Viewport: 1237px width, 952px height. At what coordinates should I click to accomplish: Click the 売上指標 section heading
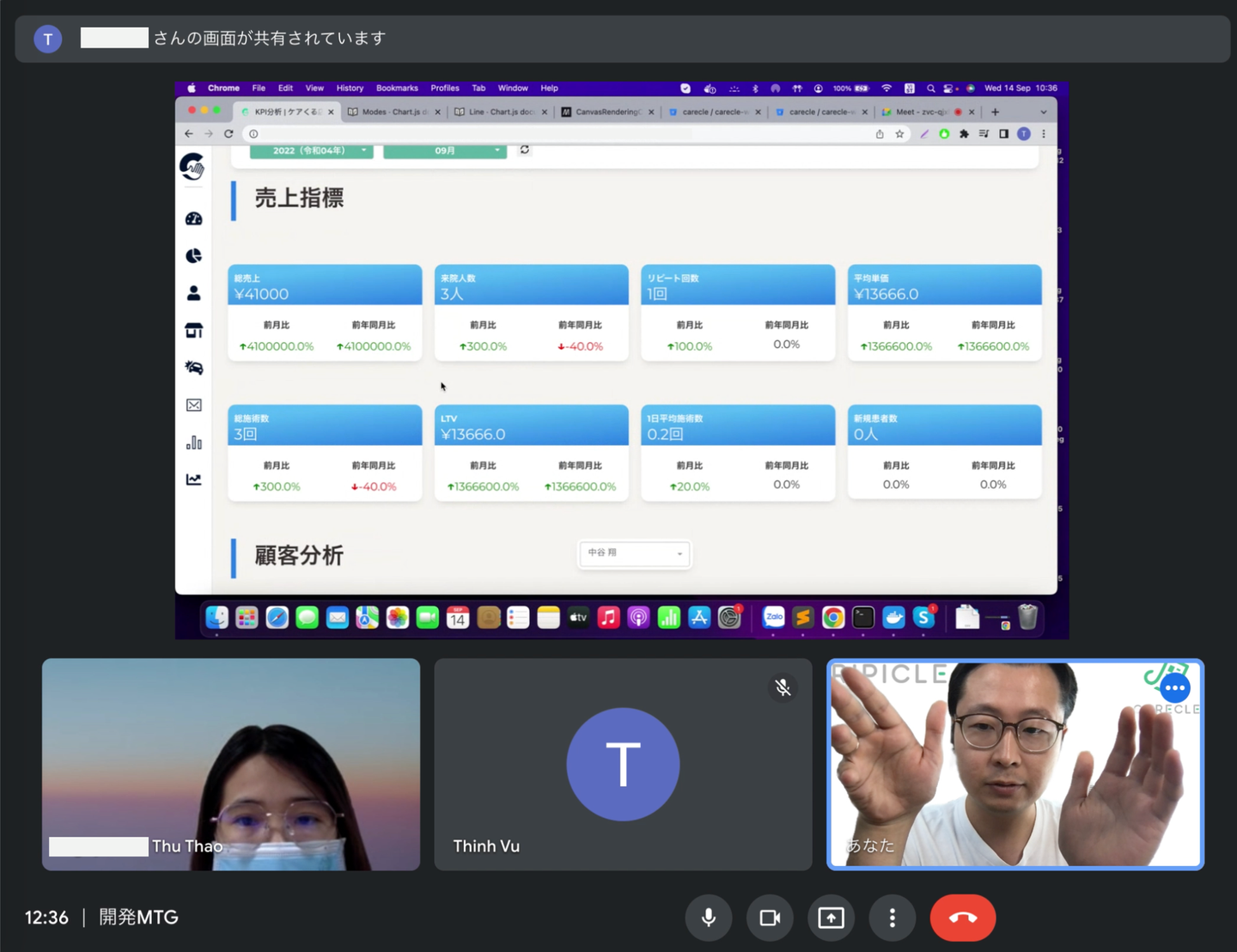tap(299, 198)
